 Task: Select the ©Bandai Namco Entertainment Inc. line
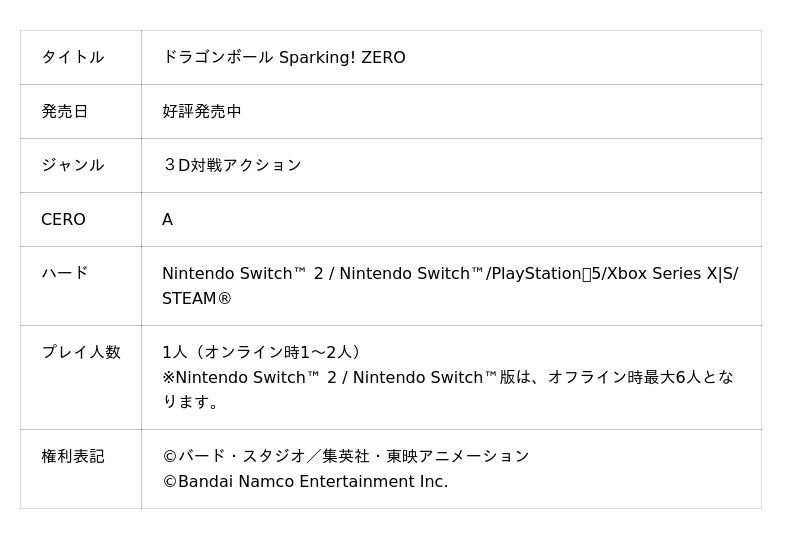click(x=305, y=481)
